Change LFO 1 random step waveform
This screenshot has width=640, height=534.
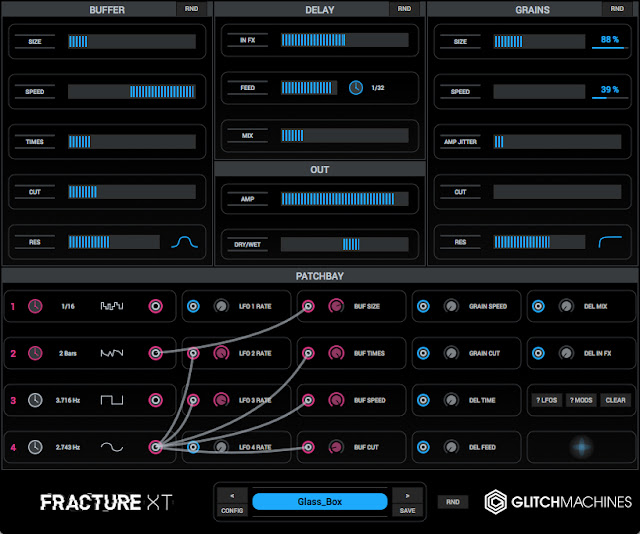point(112,306)
